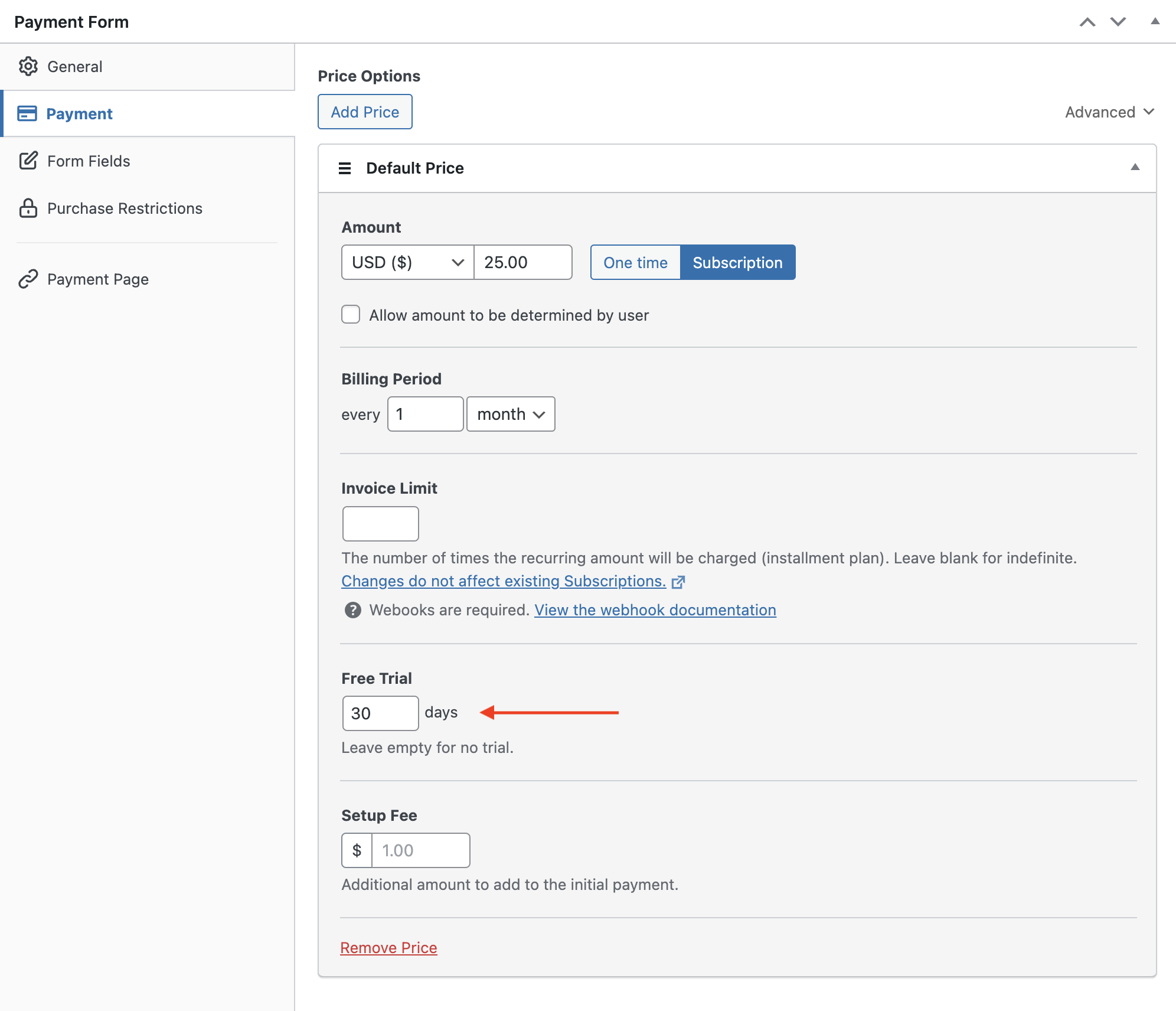Open the month billing interval dropdown
The height and width of the screenshot is (1011, 1176).
click(x=511, y=414)
